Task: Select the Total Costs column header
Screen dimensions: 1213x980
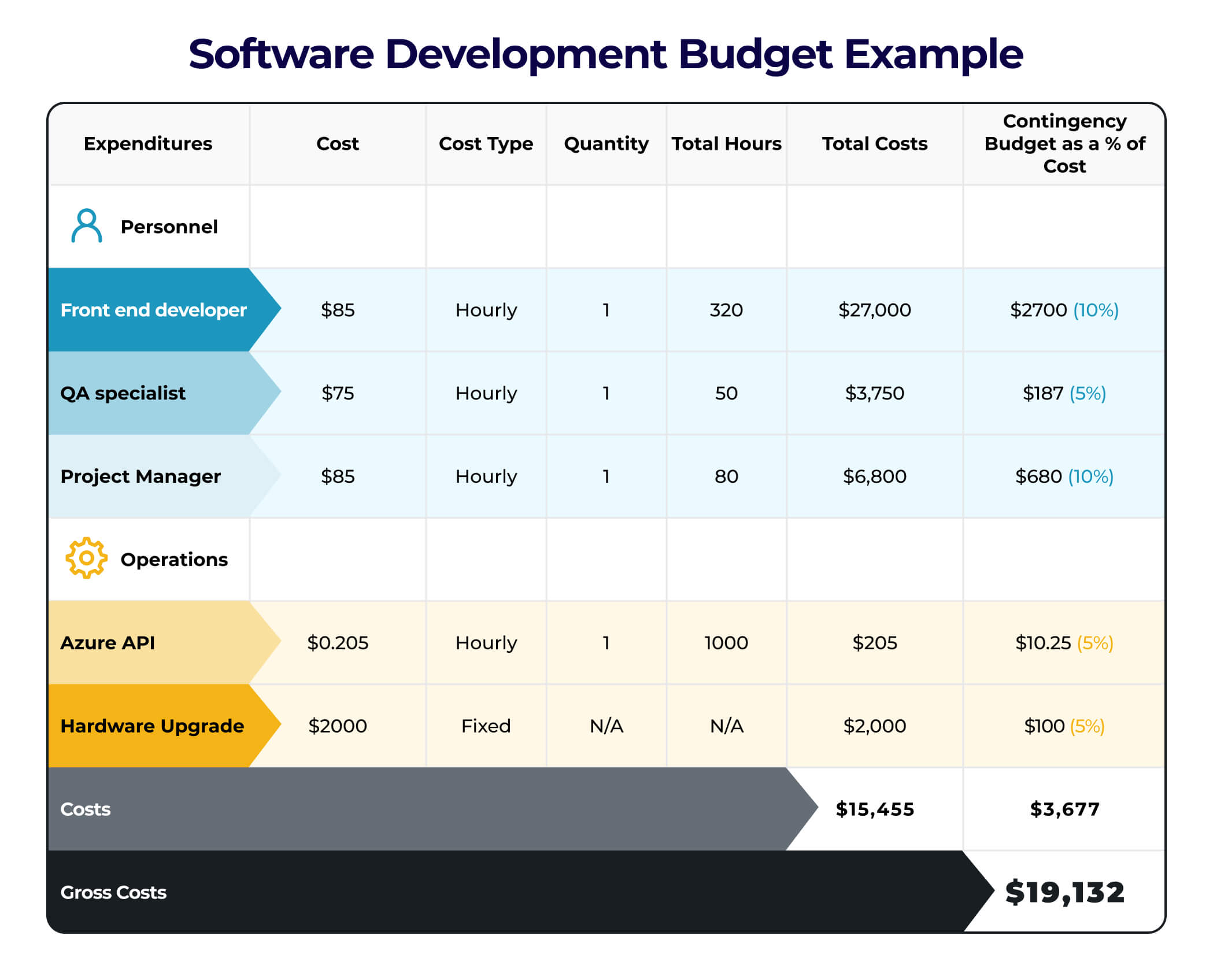Action: [875, 143]
